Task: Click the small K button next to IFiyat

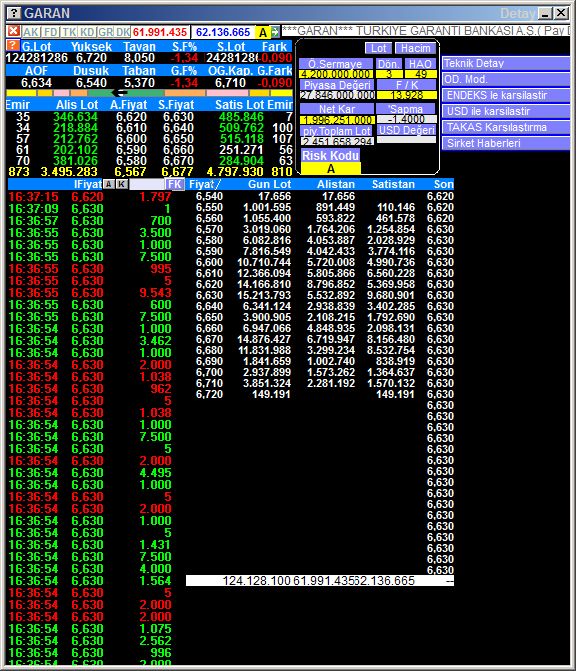Action: [x=122, y=184]
